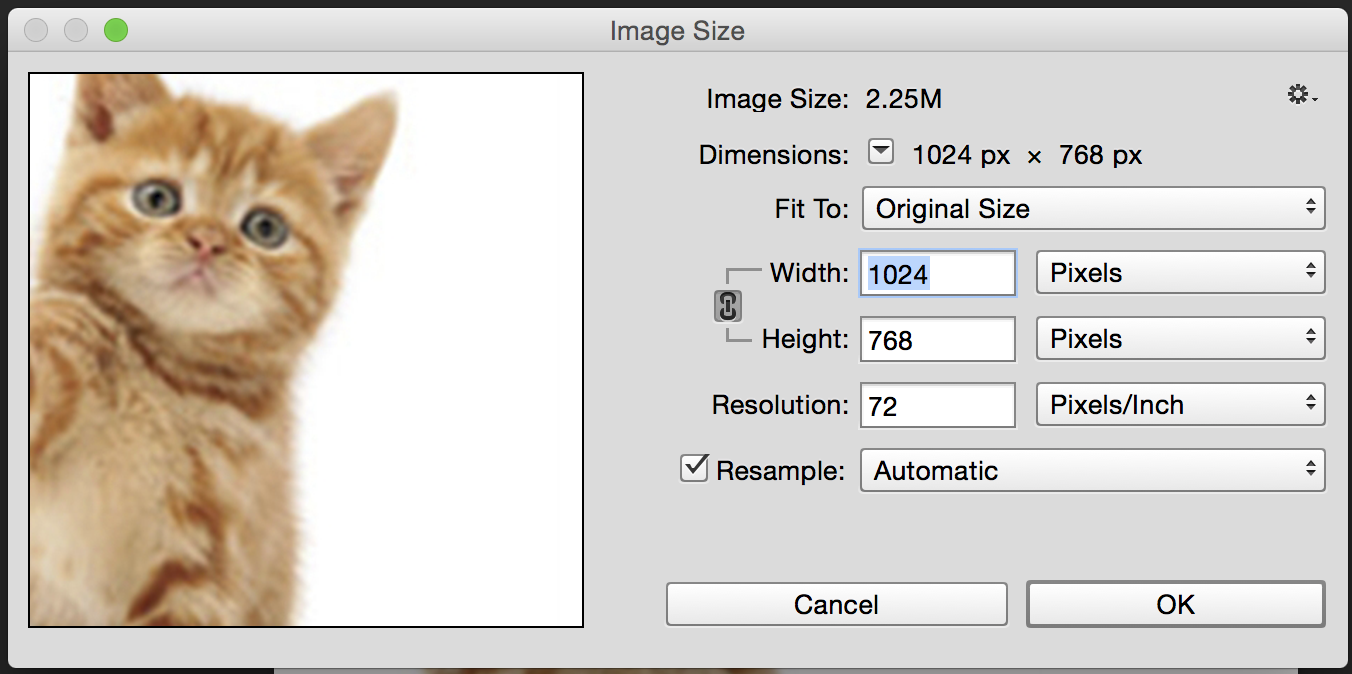The image size is (1352, 674).
Task: Click the Cancel button
Action: tap(836, 604)
